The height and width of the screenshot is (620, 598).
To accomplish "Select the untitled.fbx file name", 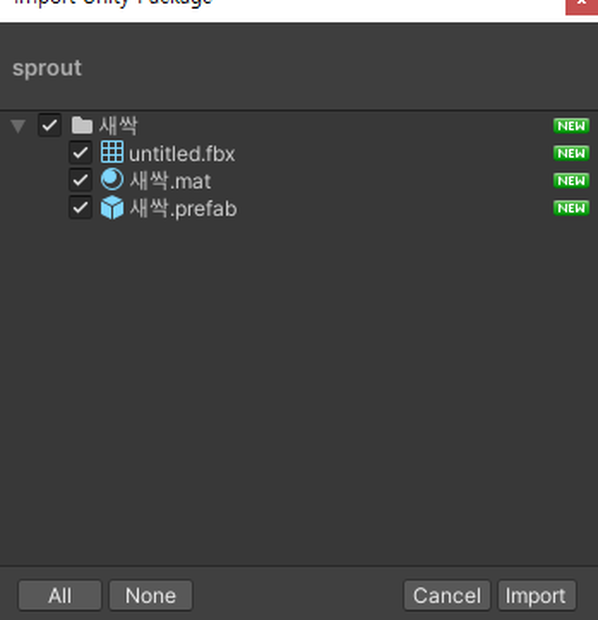I will pos(182,153).
